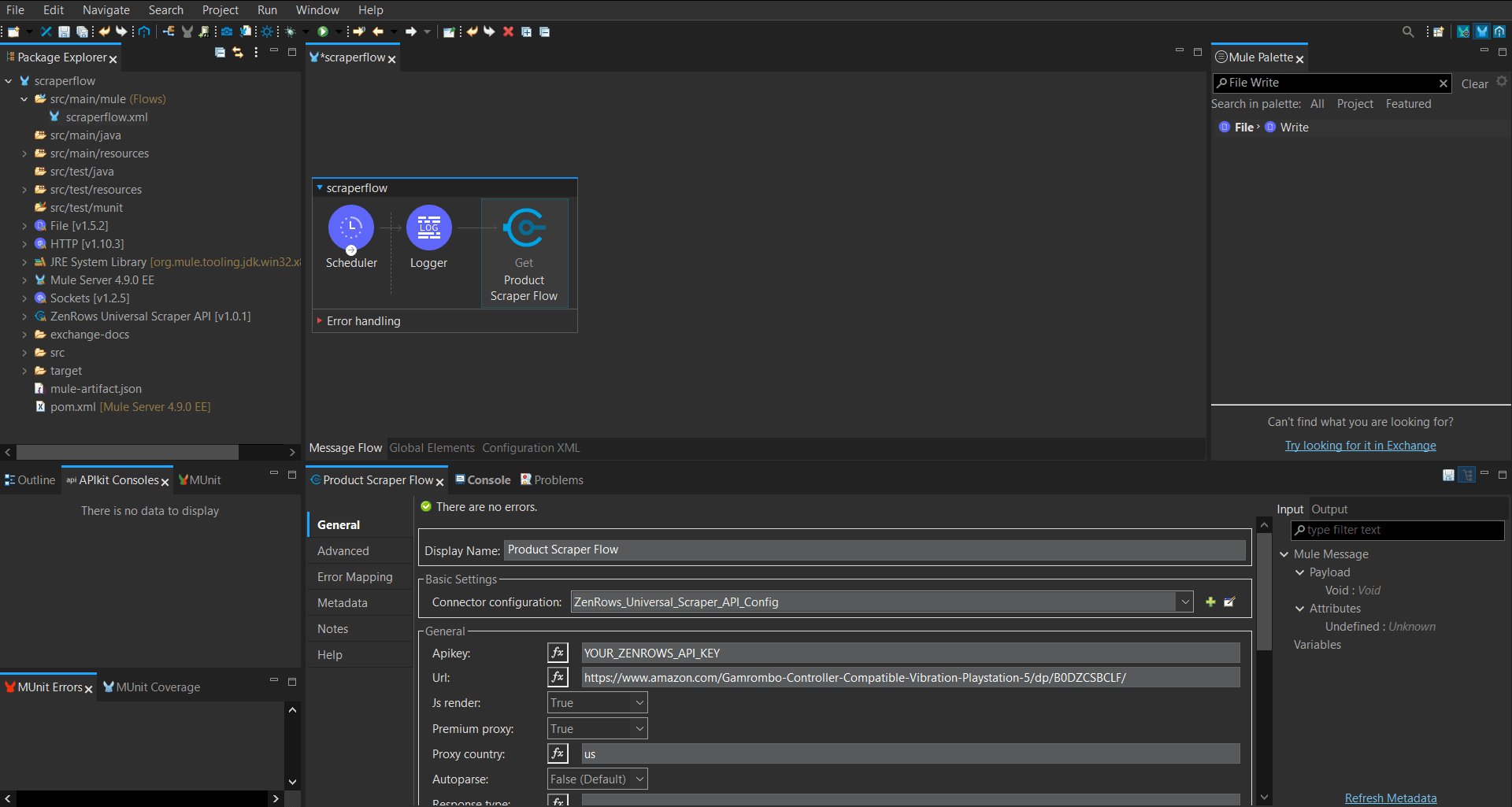Click the 'type filter text' metadata field

[x=1397, y=530]
